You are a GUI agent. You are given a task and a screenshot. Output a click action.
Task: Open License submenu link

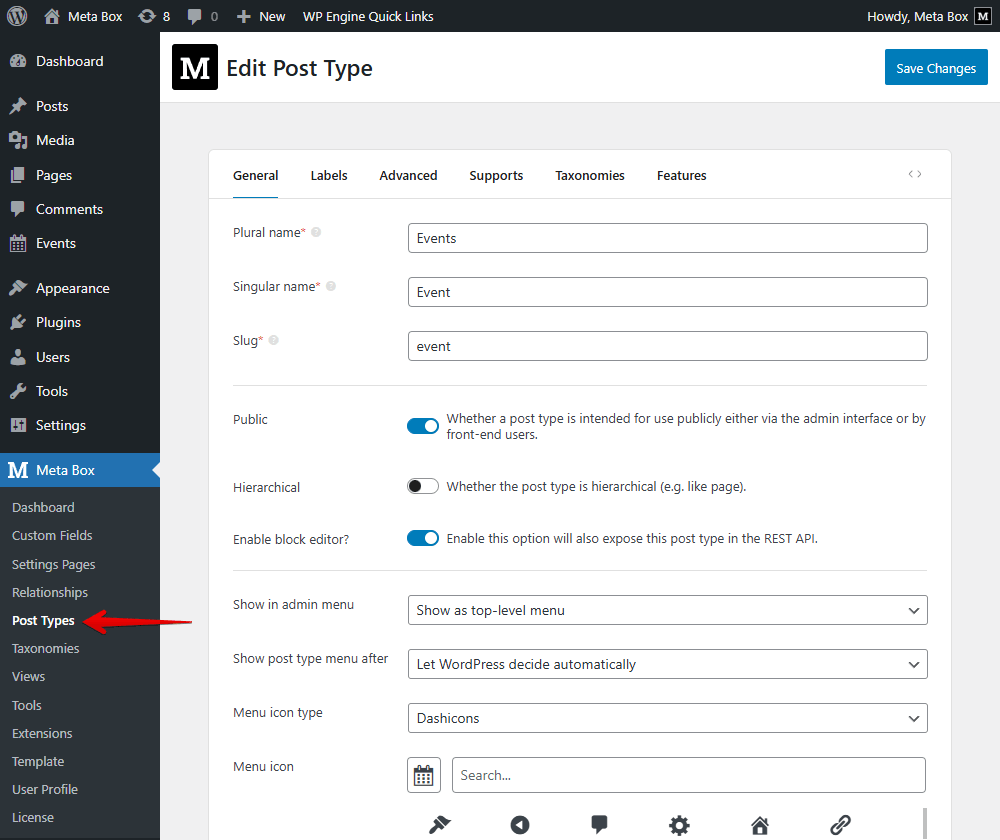pos(33,818)
